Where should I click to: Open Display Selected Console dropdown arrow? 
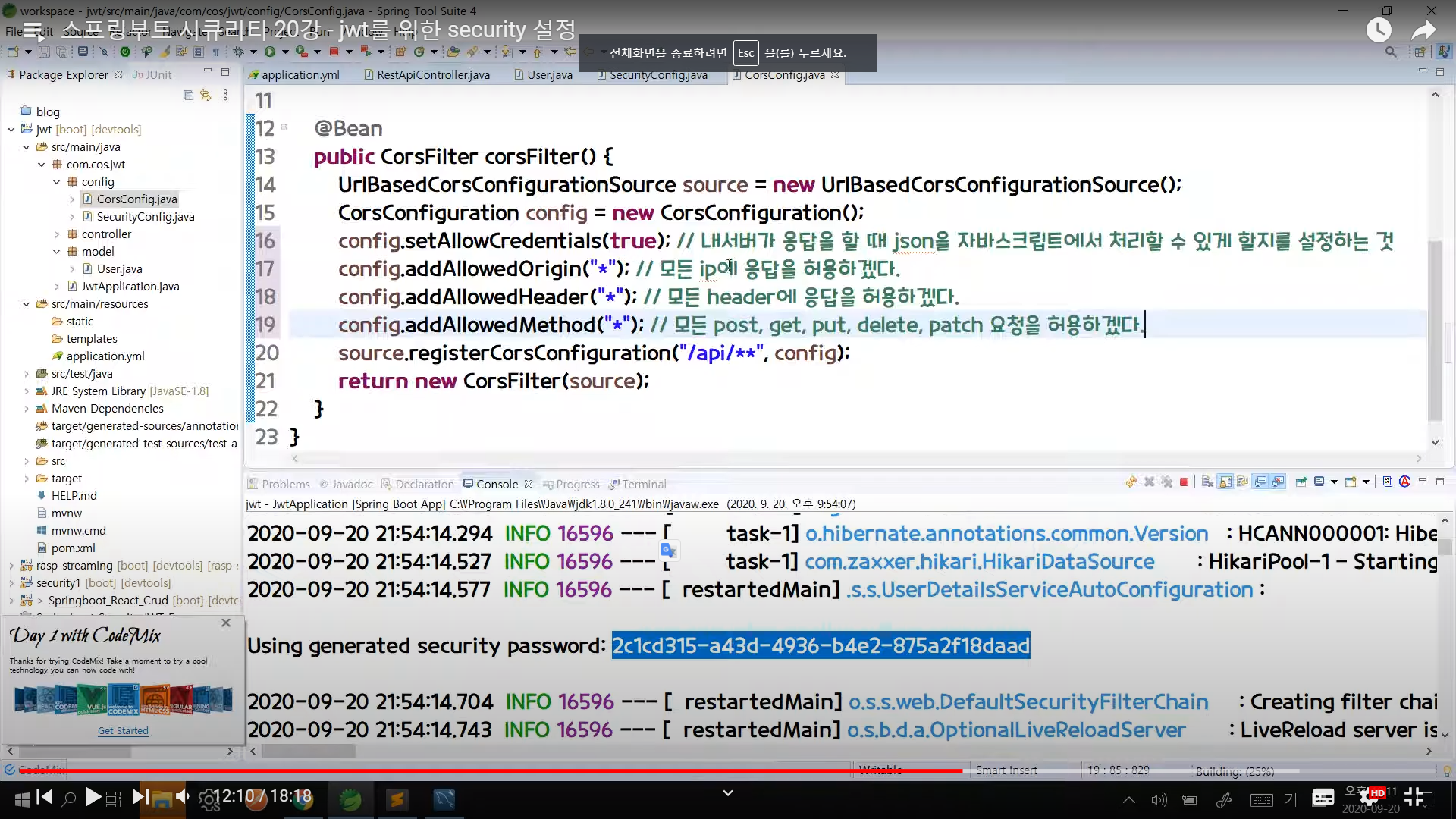pyautogui.click(x=1334, y=482)
